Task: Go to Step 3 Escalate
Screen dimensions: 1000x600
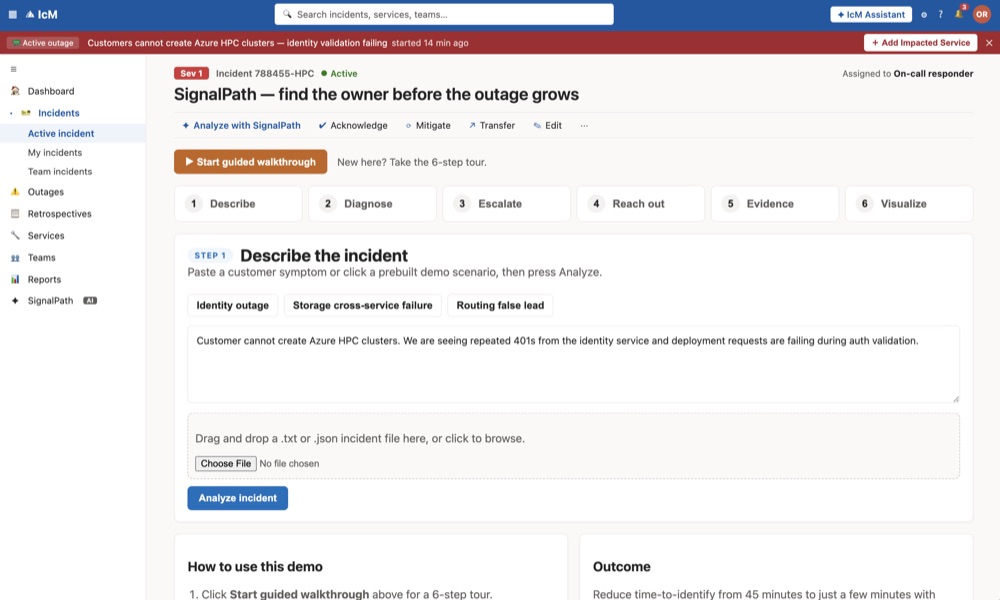Action: (506, 203)
